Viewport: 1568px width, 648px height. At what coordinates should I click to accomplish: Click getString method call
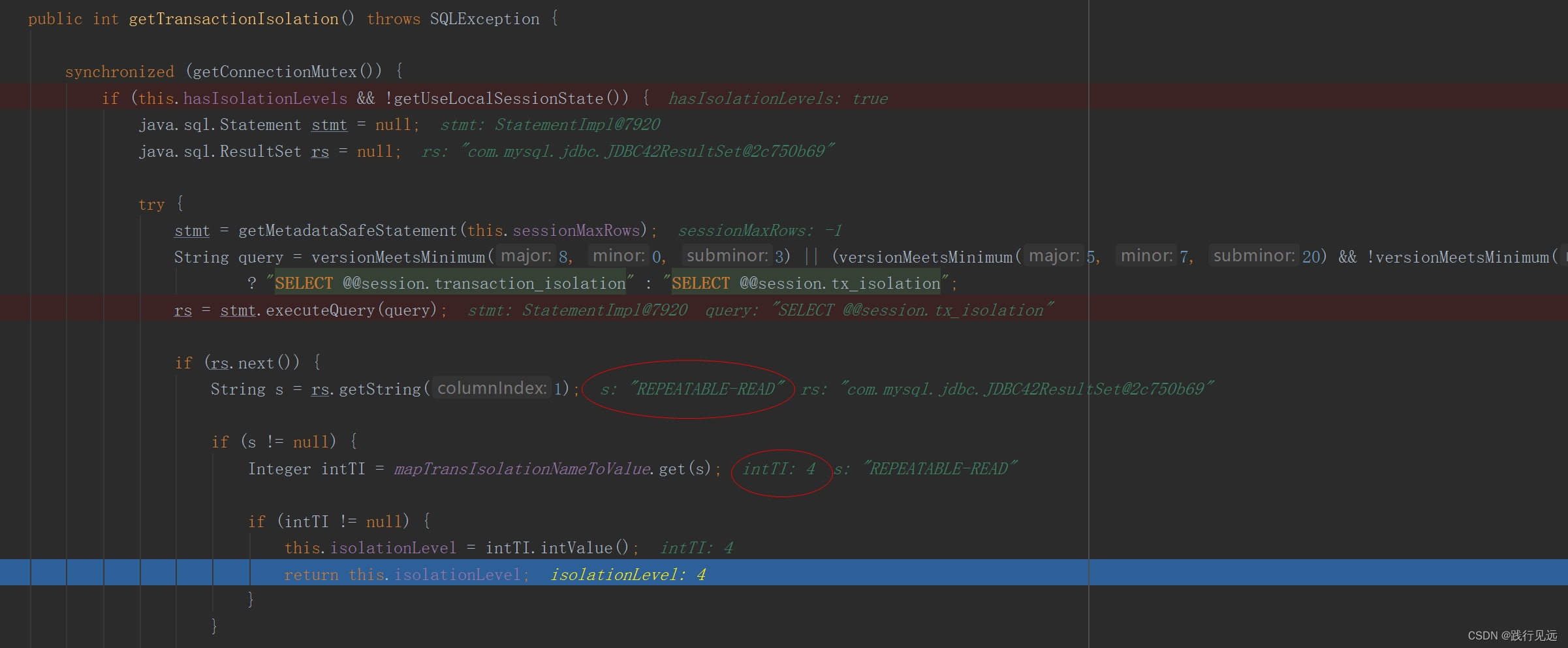(380, 389)
